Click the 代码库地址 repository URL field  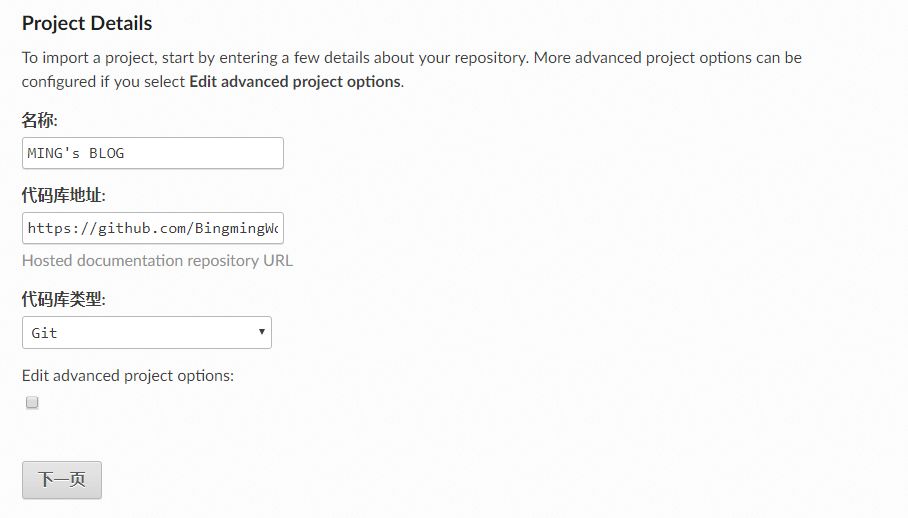click(152, 228)
